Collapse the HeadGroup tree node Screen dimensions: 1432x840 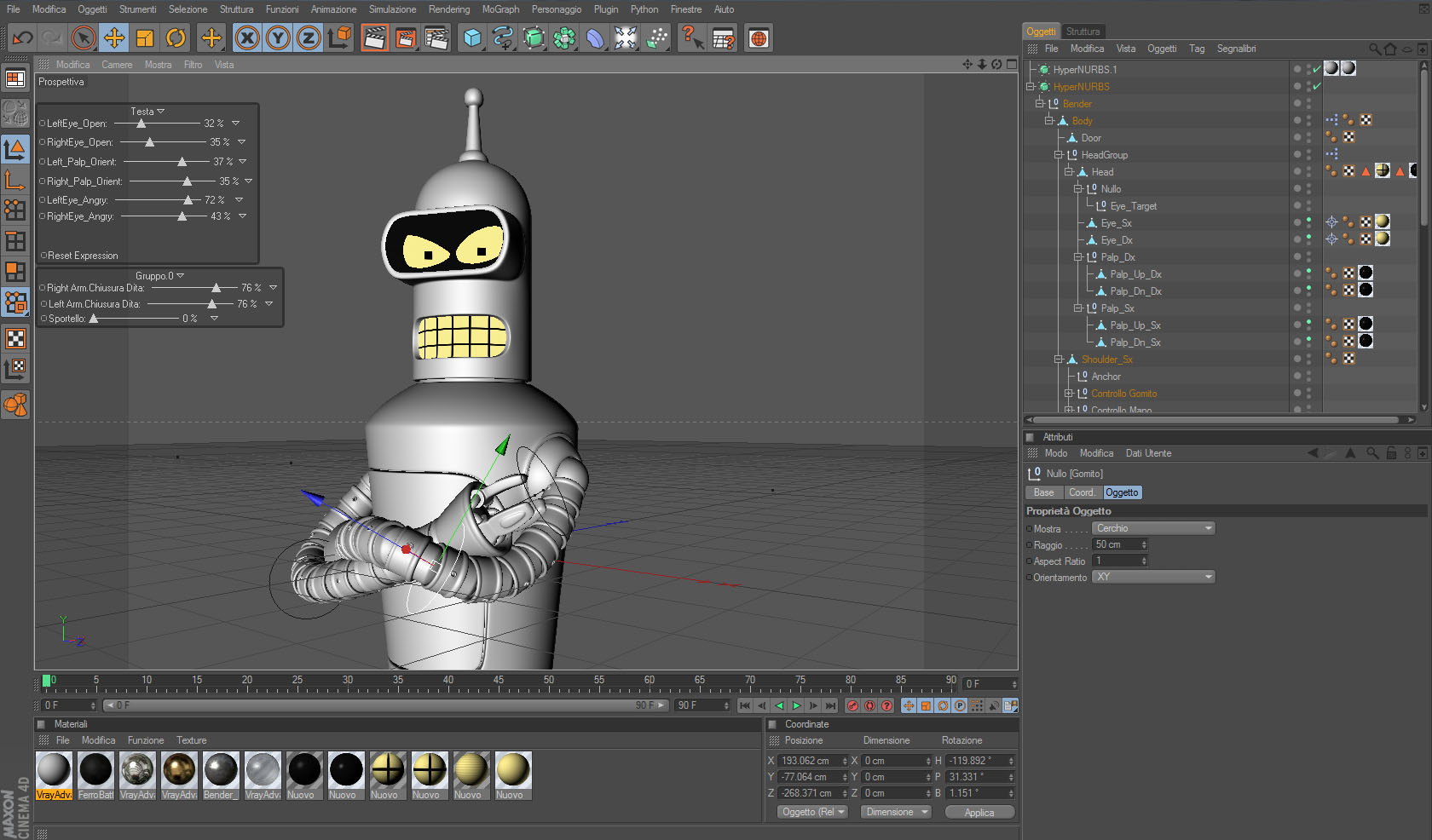click(1059, 154)
